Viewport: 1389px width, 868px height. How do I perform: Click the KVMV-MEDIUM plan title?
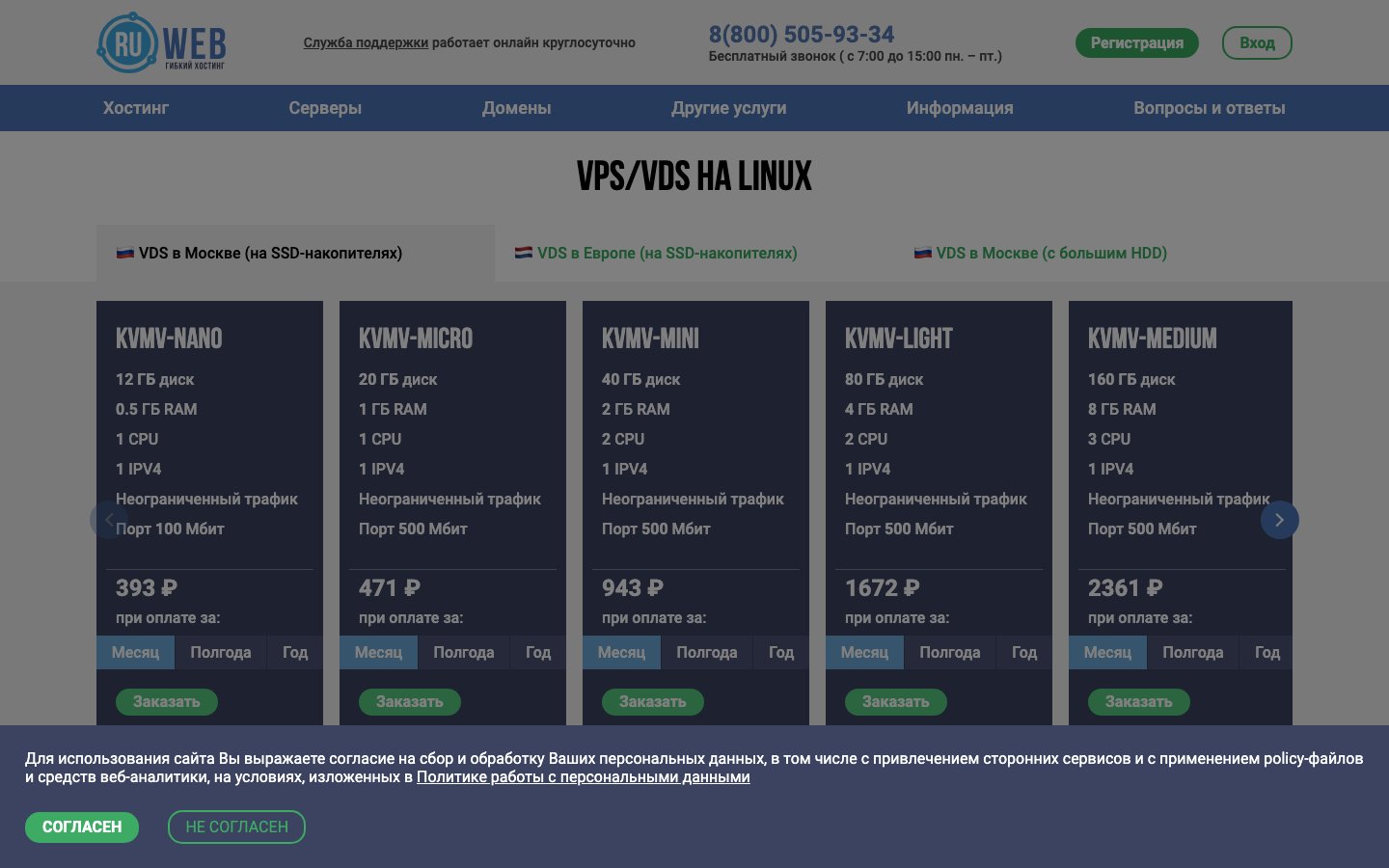coord(1153,339)
